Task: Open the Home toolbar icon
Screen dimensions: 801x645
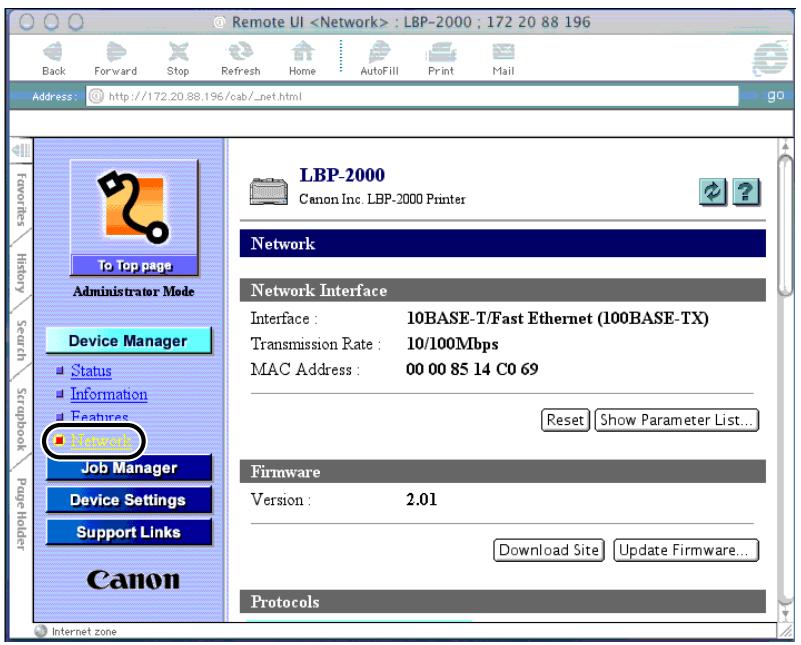Action: [x=302, y=52]
